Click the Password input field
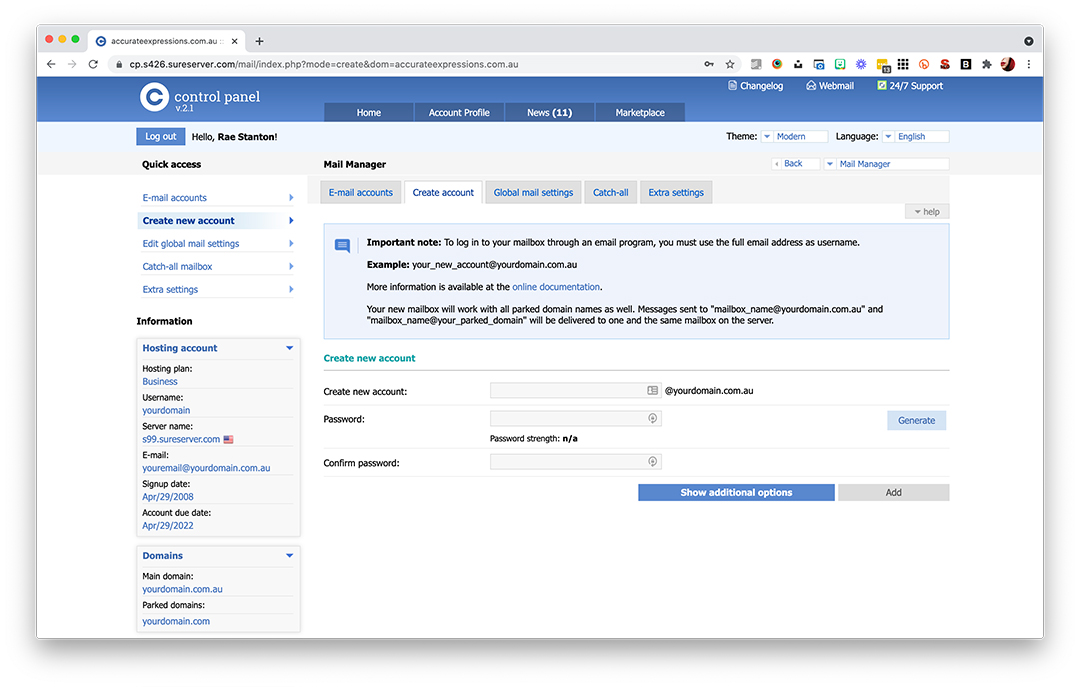The width and height of the screenshot is (1080, 687). [x=576, y=418]
